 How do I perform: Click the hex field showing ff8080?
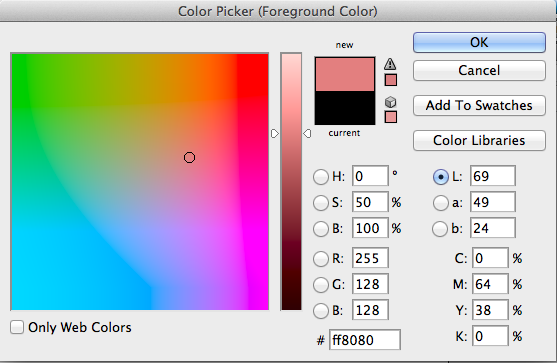[365, 340]
